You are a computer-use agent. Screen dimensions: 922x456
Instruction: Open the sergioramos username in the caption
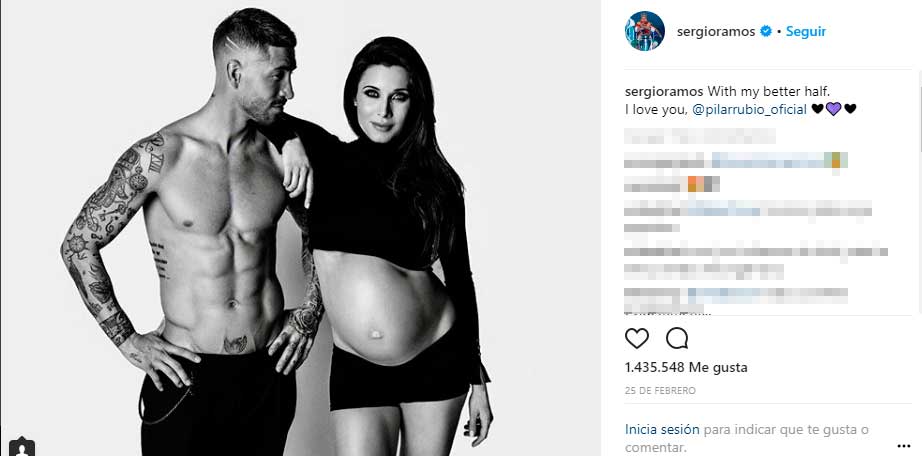pos(664,92)
